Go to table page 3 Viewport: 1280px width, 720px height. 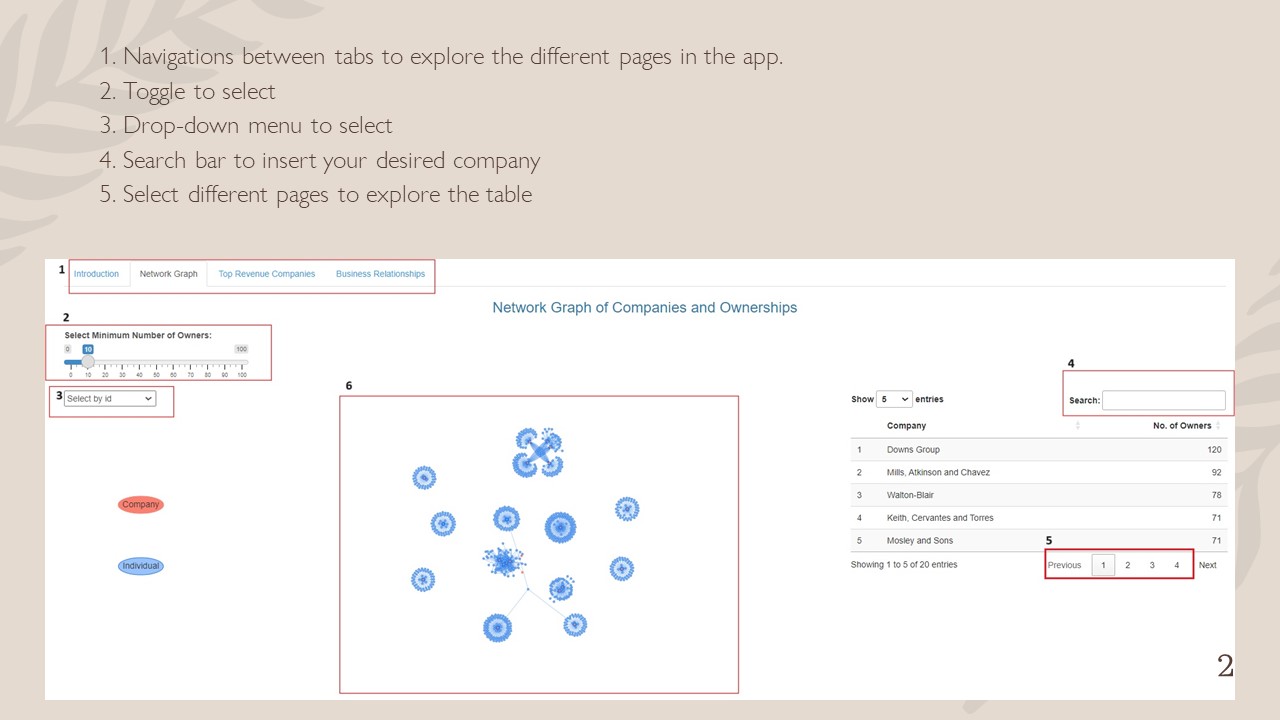1152,565
